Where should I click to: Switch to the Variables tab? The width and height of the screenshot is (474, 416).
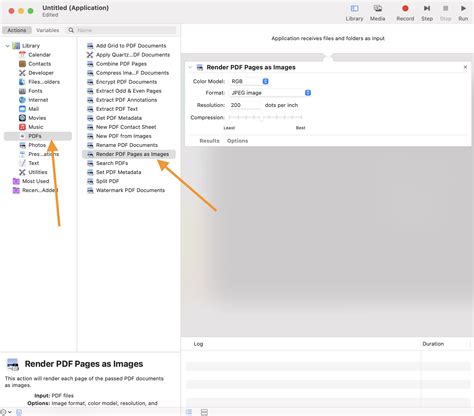click(x=47, y=30)
